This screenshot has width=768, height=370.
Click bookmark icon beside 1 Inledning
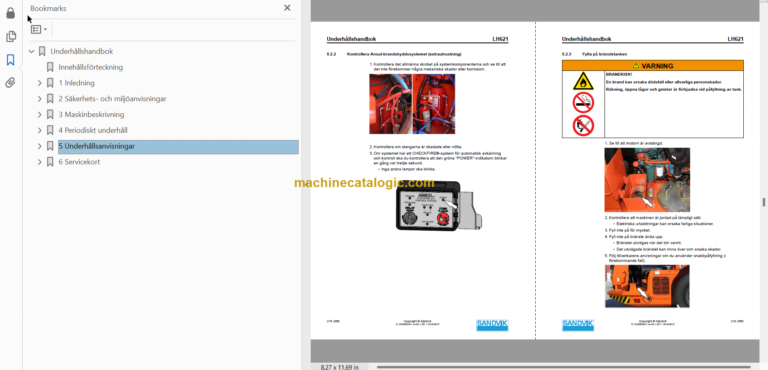pos(50,83)
